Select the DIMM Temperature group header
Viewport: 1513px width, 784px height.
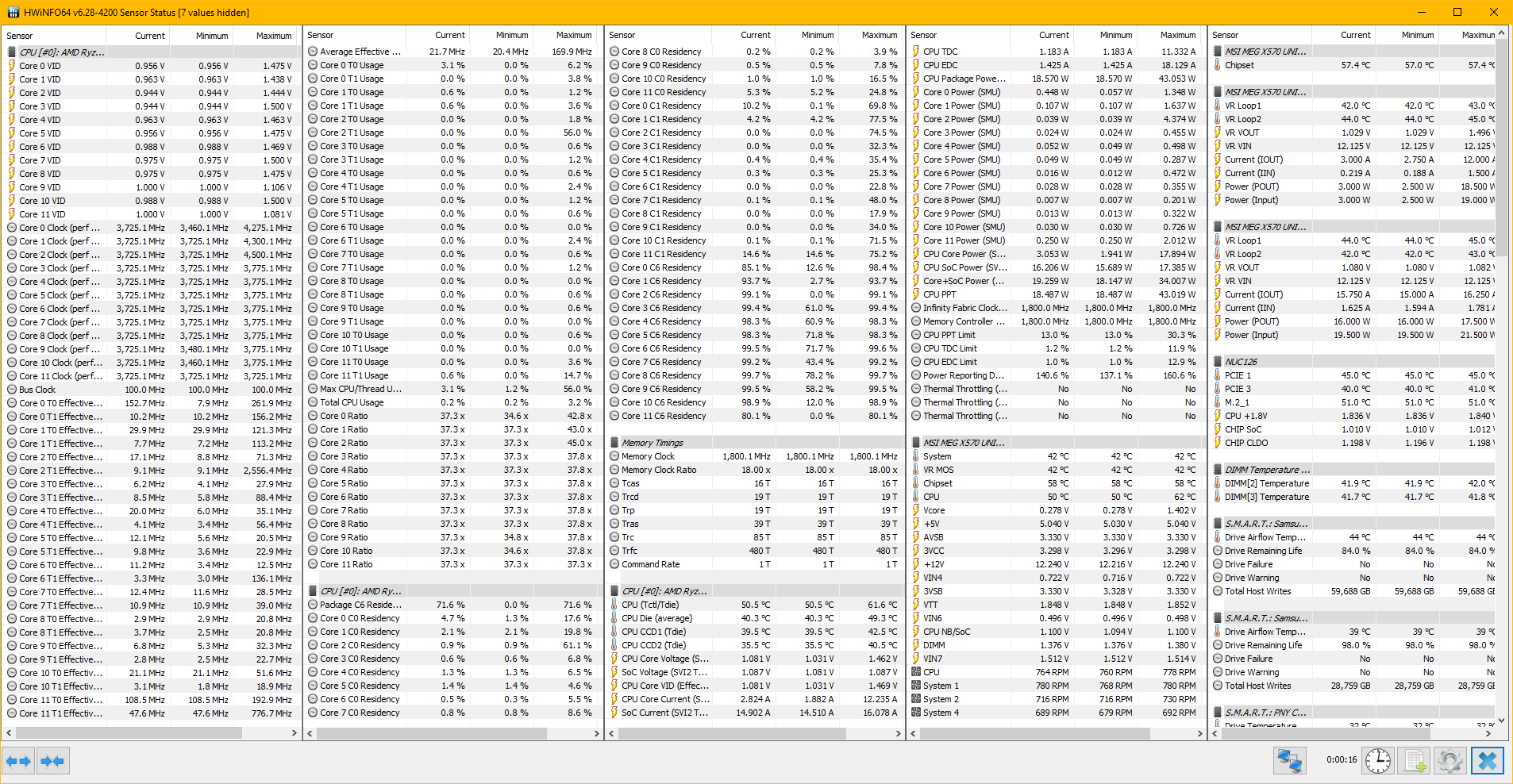[1353, 470]
